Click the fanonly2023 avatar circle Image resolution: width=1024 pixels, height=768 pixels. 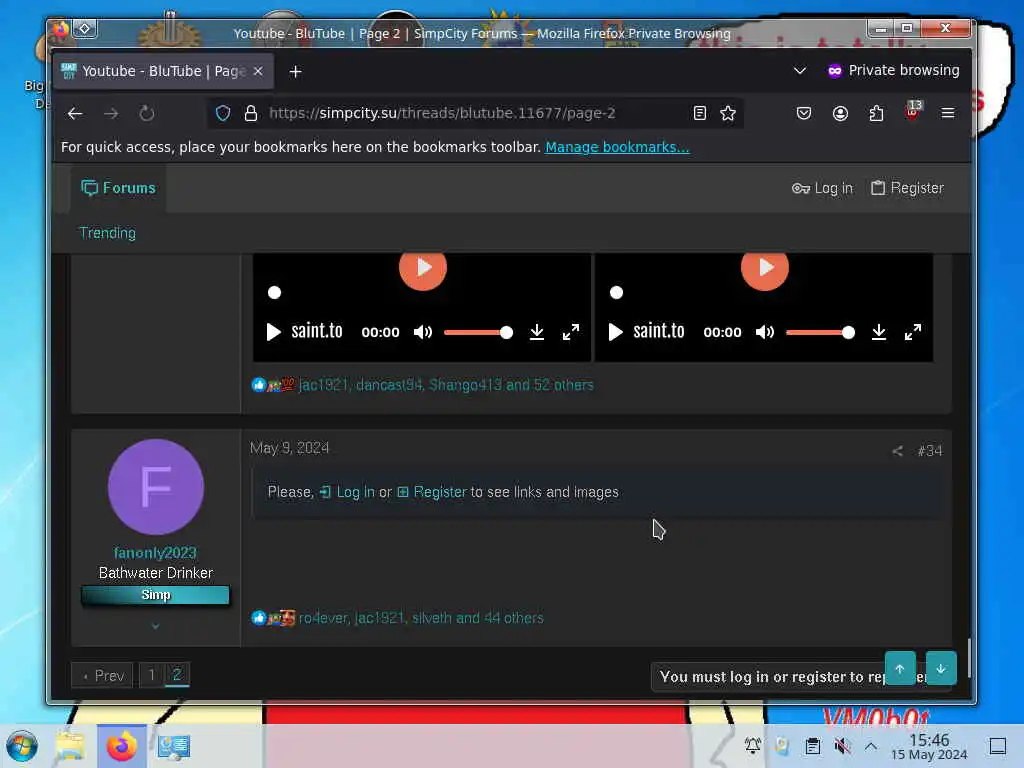[155, 487]
